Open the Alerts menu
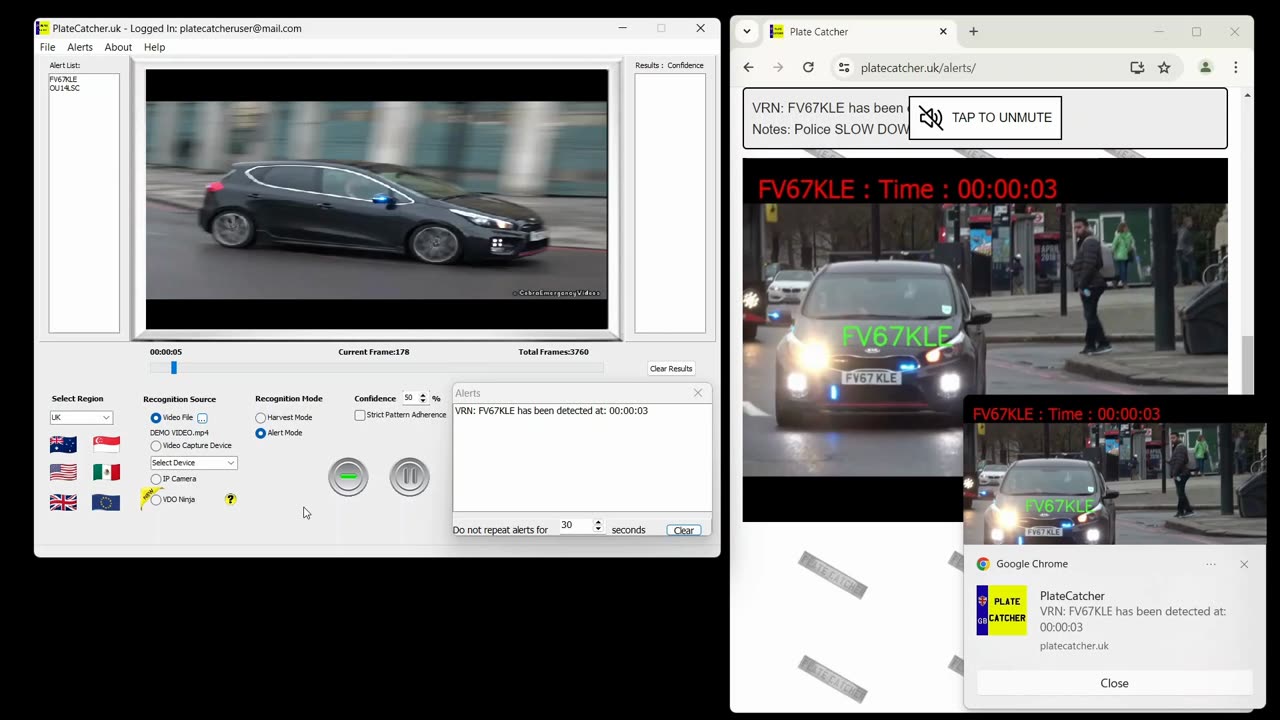1280x720 pixels. pyautogui.click(x=80, y=47)
